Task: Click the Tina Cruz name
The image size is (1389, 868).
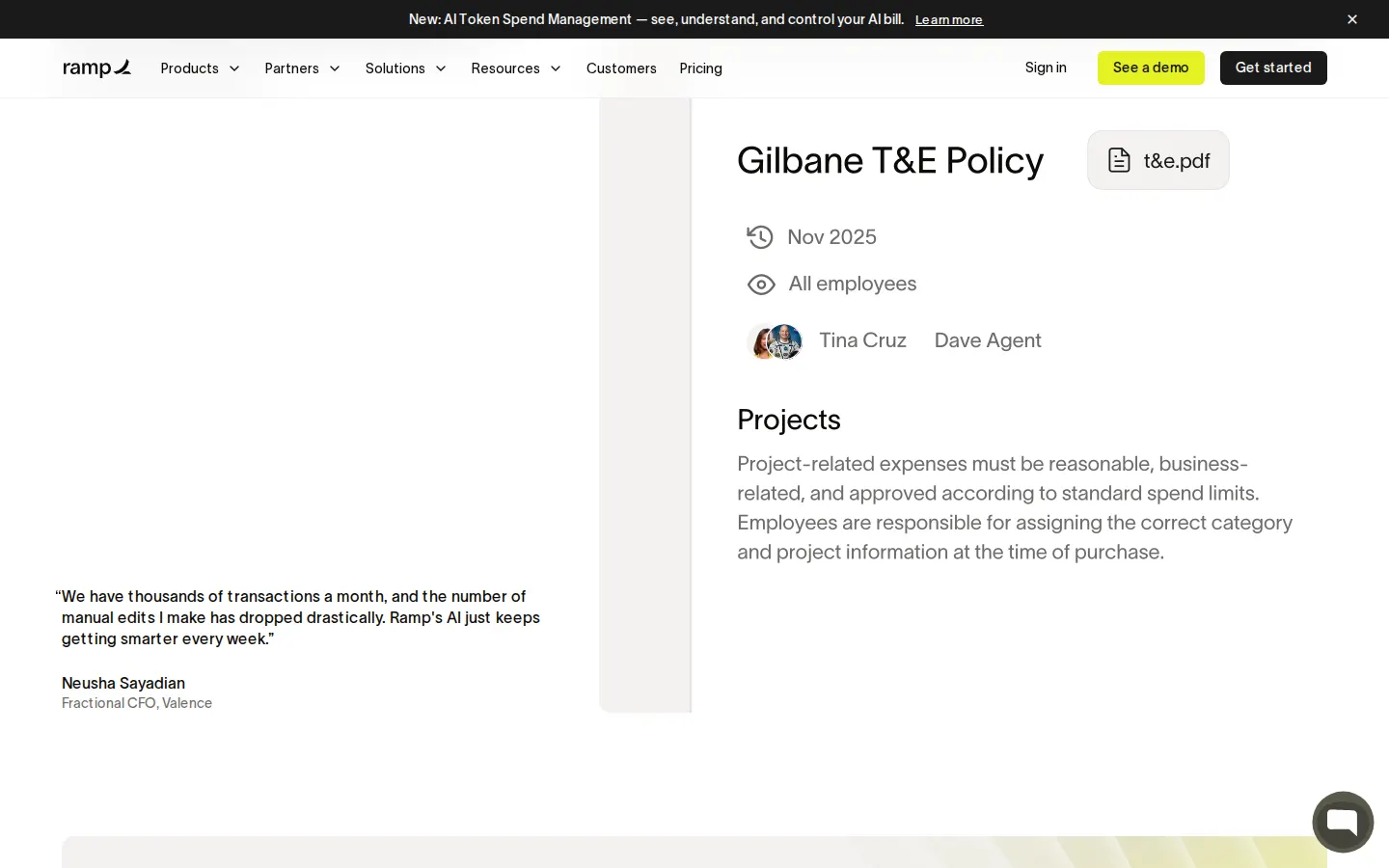Action: coord(862,340)
